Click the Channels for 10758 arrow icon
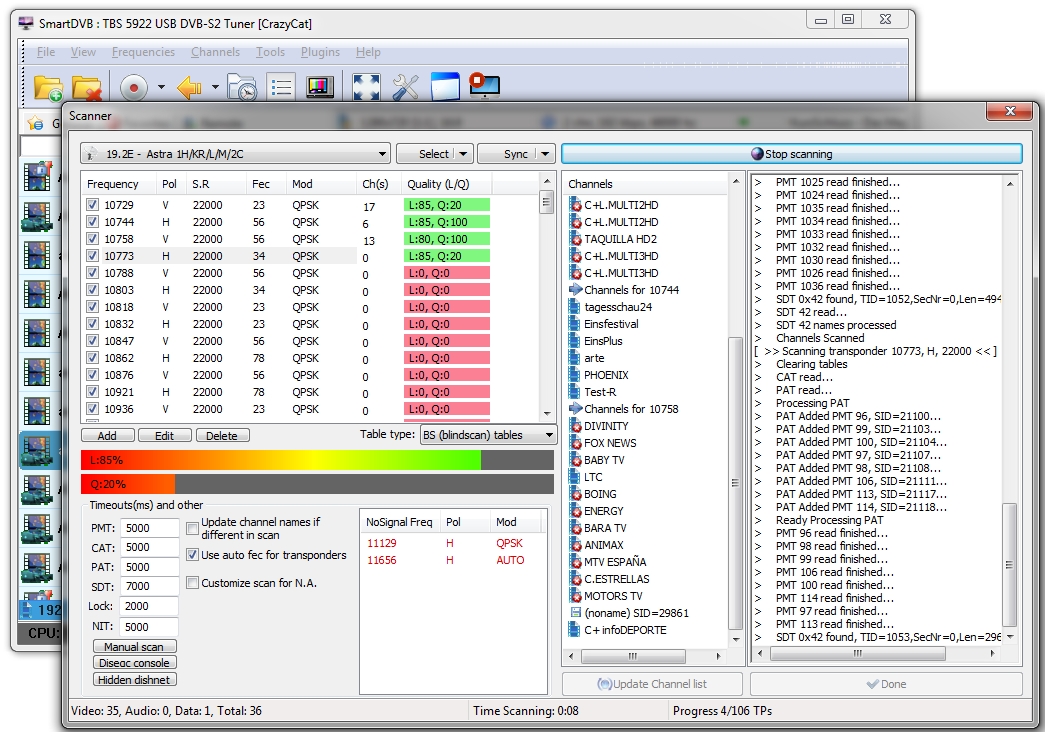Viewport: 1045px width, 732px height. coord(575,409)
